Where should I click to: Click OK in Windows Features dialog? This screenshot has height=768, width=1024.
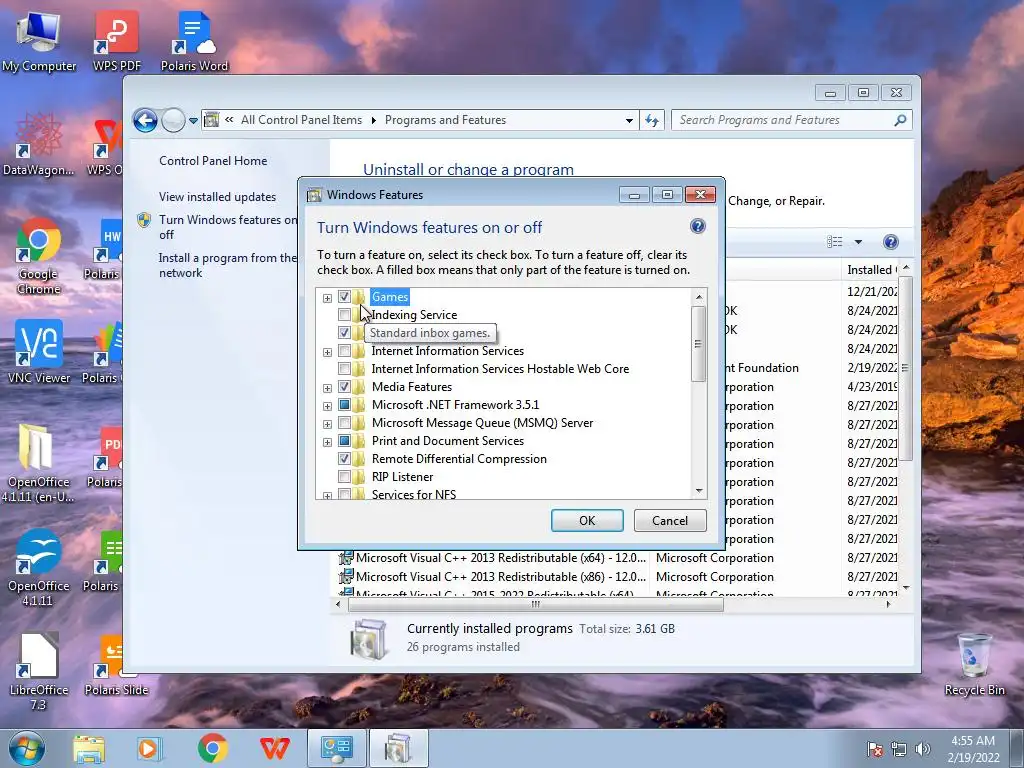click(587, 520)
